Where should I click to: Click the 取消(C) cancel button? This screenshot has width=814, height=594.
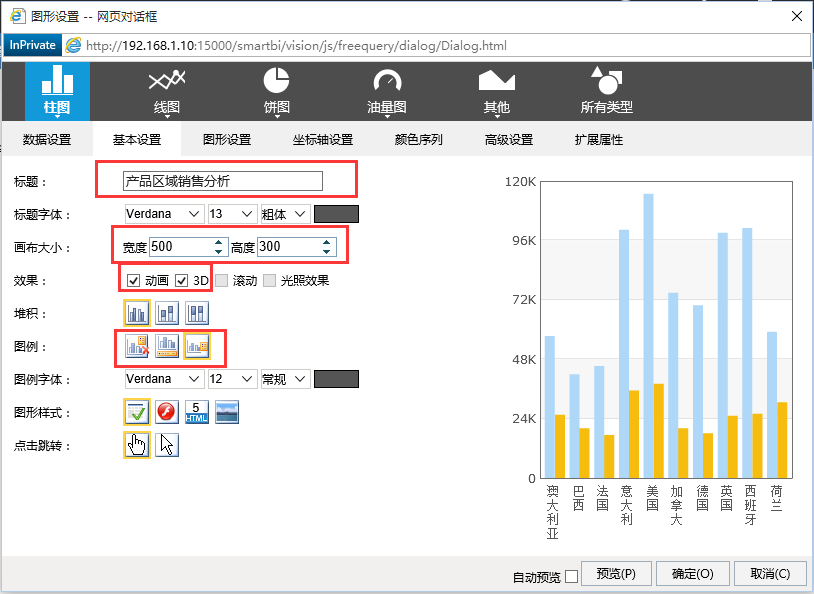tap(770, 574)
